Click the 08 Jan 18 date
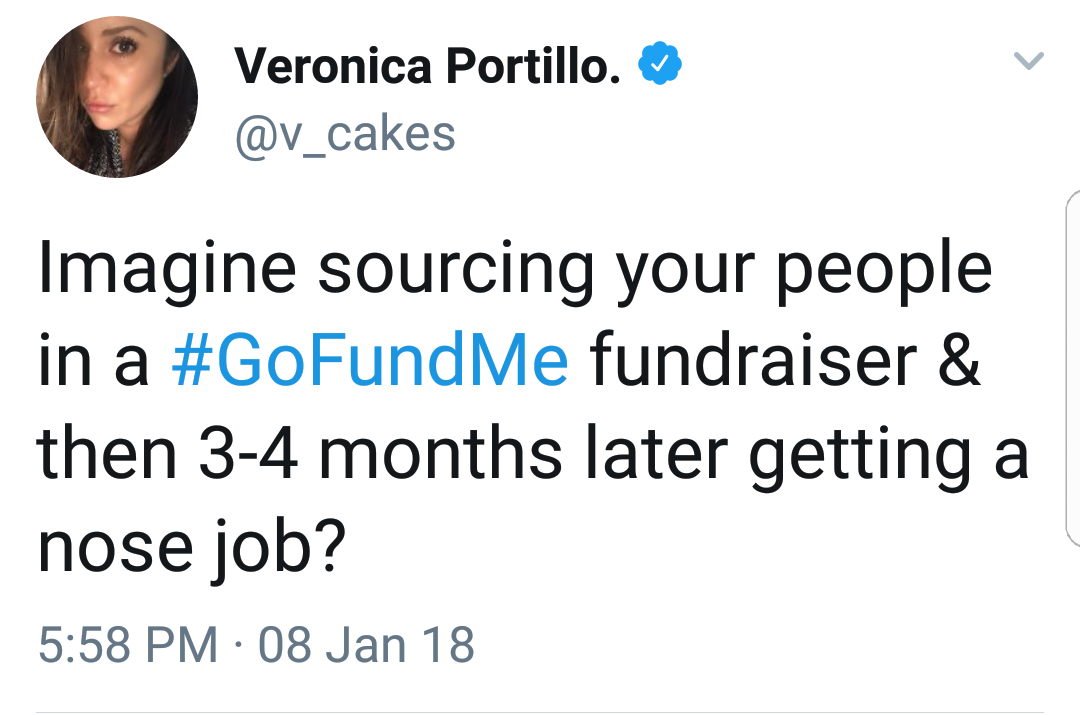This screenshot has height=715, width=1080. click(x=366, y=645)
